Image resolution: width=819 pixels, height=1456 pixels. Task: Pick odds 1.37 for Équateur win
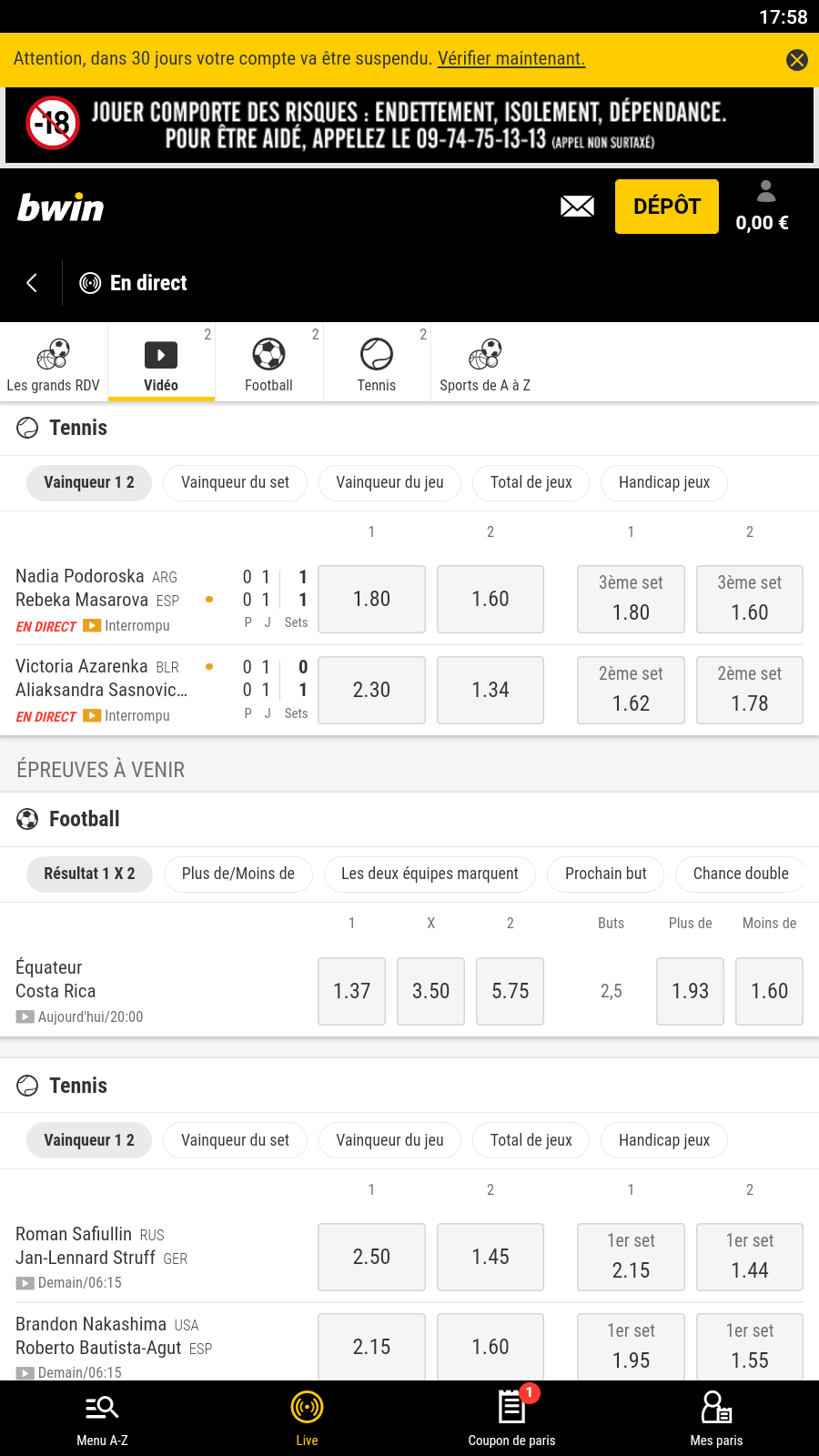(x=351, y=991)
